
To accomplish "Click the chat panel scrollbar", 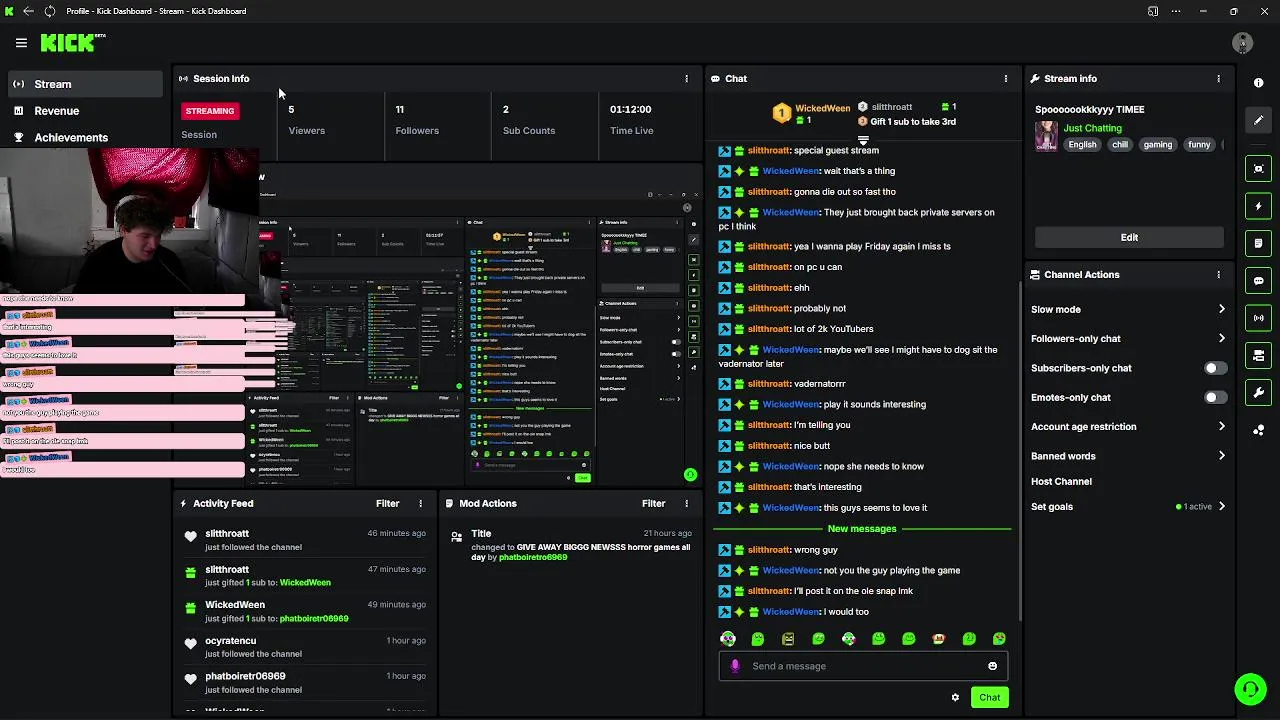I will coord(1019,450).
